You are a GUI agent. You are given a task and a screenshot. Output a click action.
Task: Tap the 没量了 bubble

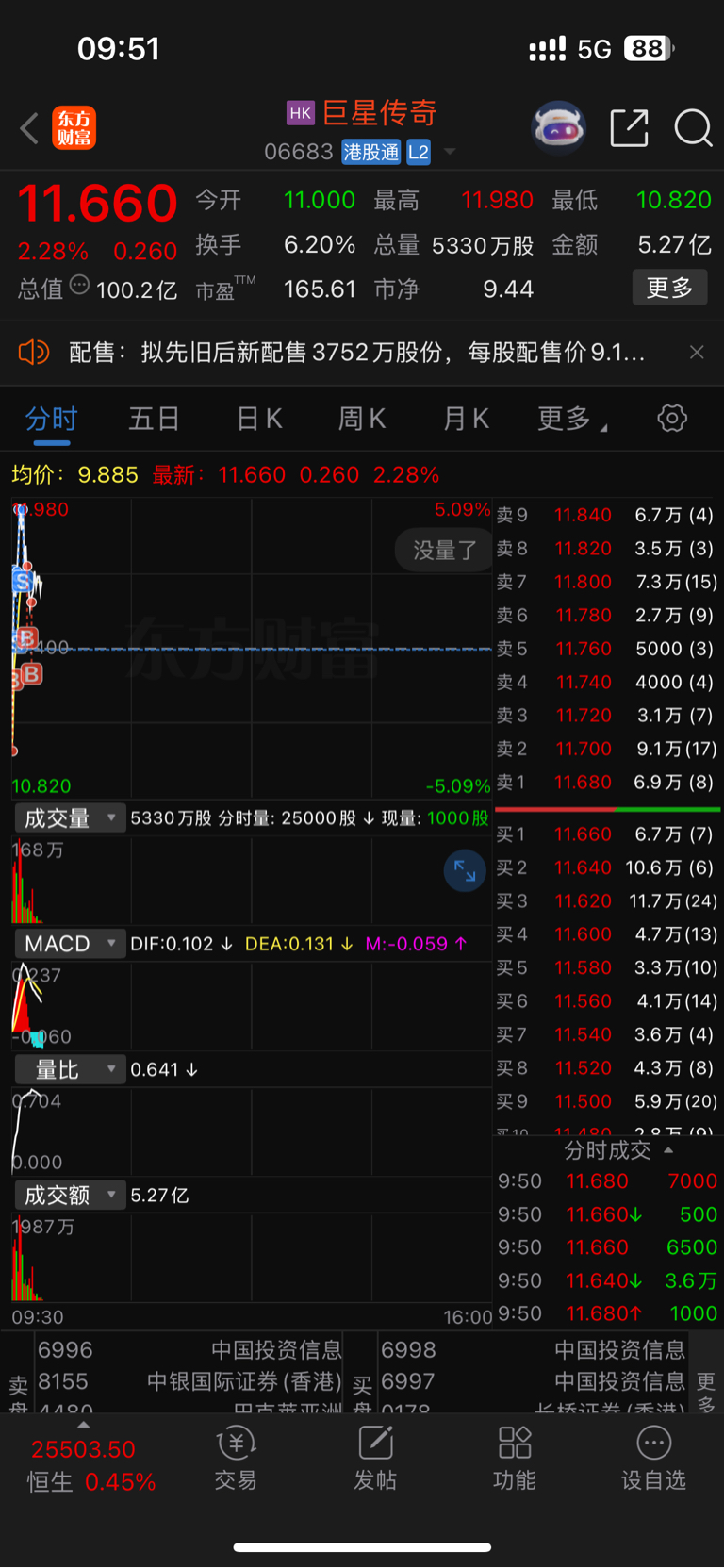click(x=444, y=550)
